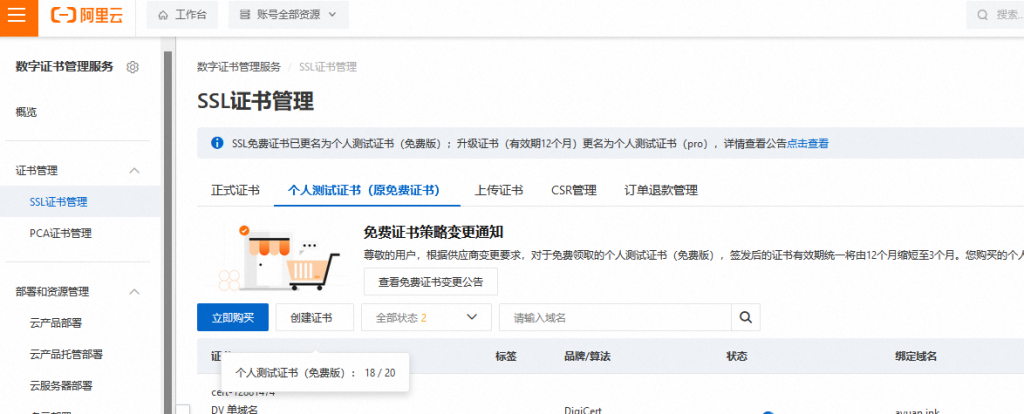The image size is (1024, 414).
Task: Open PCA证书管理 in the sidebar
Action: (x=61, y=233)
